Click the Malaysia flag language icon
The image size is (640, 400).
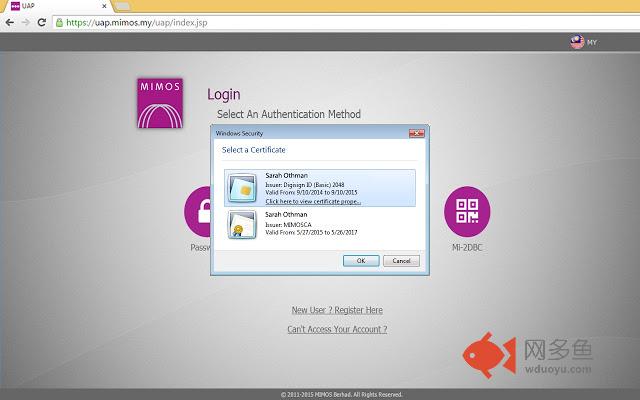[577, 42]
